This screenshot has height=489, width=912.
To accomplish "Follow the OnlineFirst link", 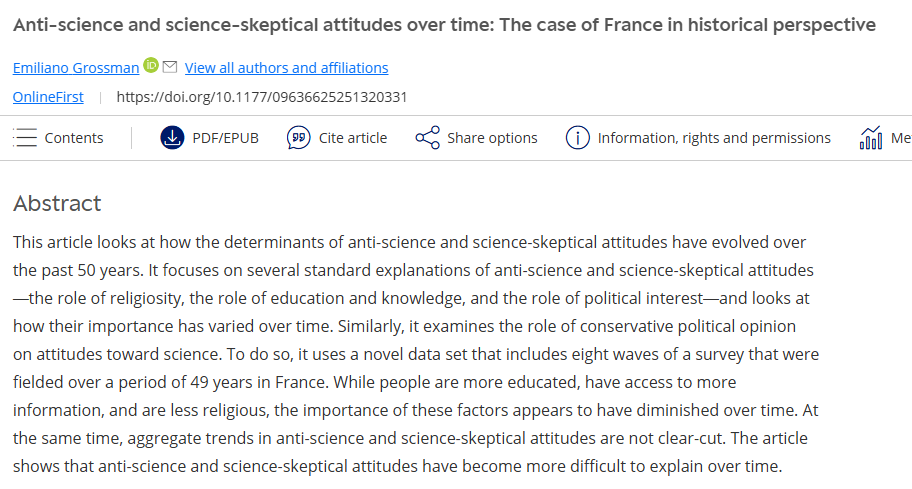I will coord(48,97).
